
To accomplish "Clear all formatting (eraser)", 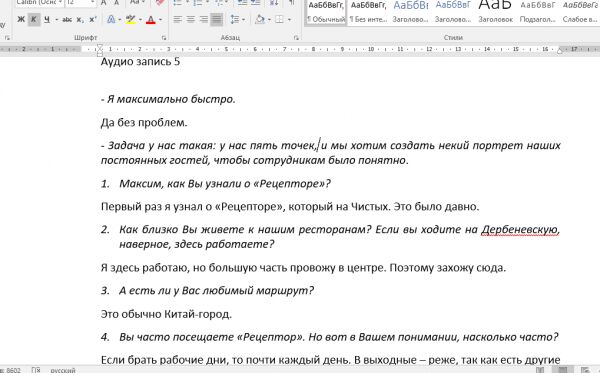I will pyautogui.click(x=160, y=3).
